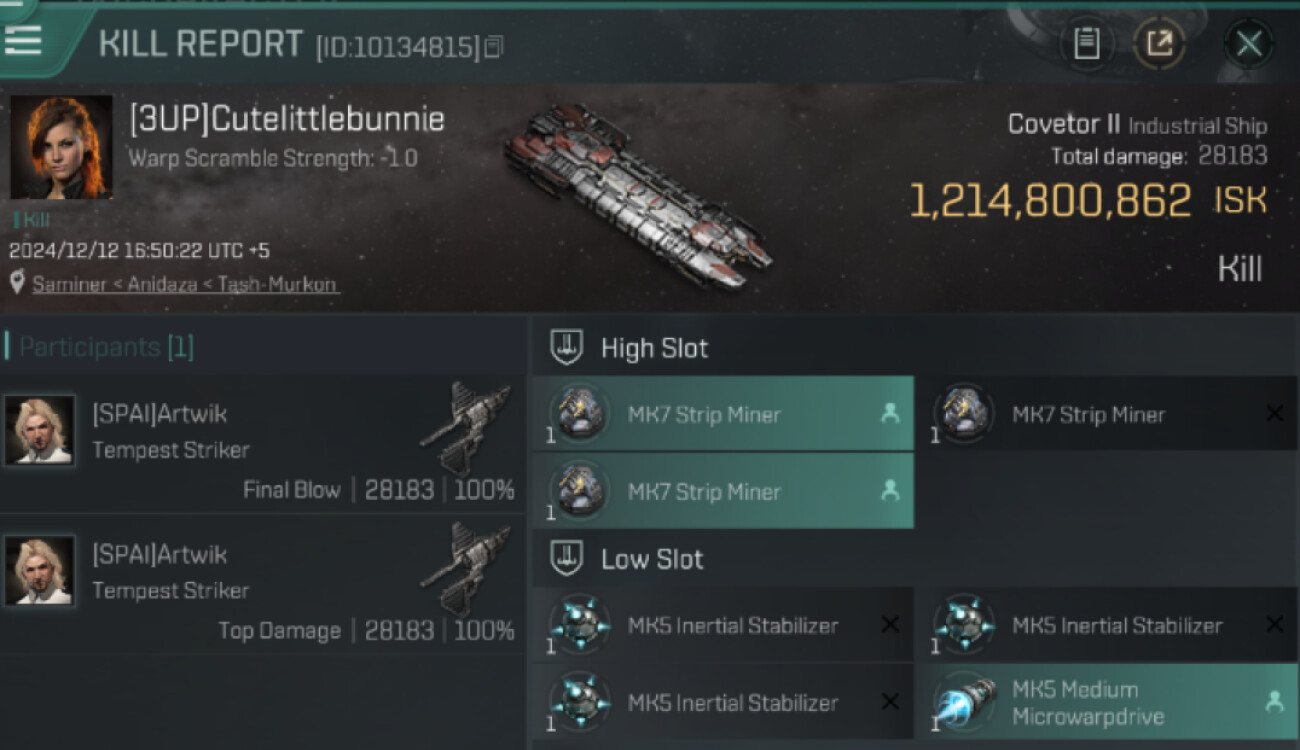Click the share kill report icon

(x=1159, y=43)
